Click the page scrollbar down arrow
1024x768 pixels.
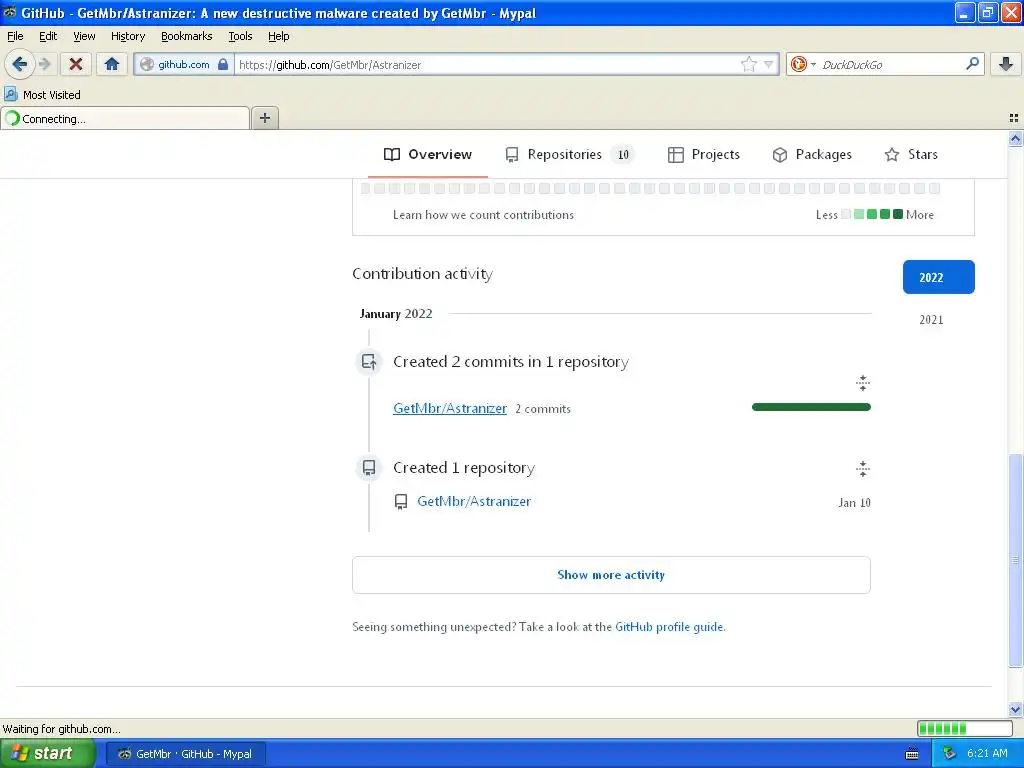point(1015,709)
